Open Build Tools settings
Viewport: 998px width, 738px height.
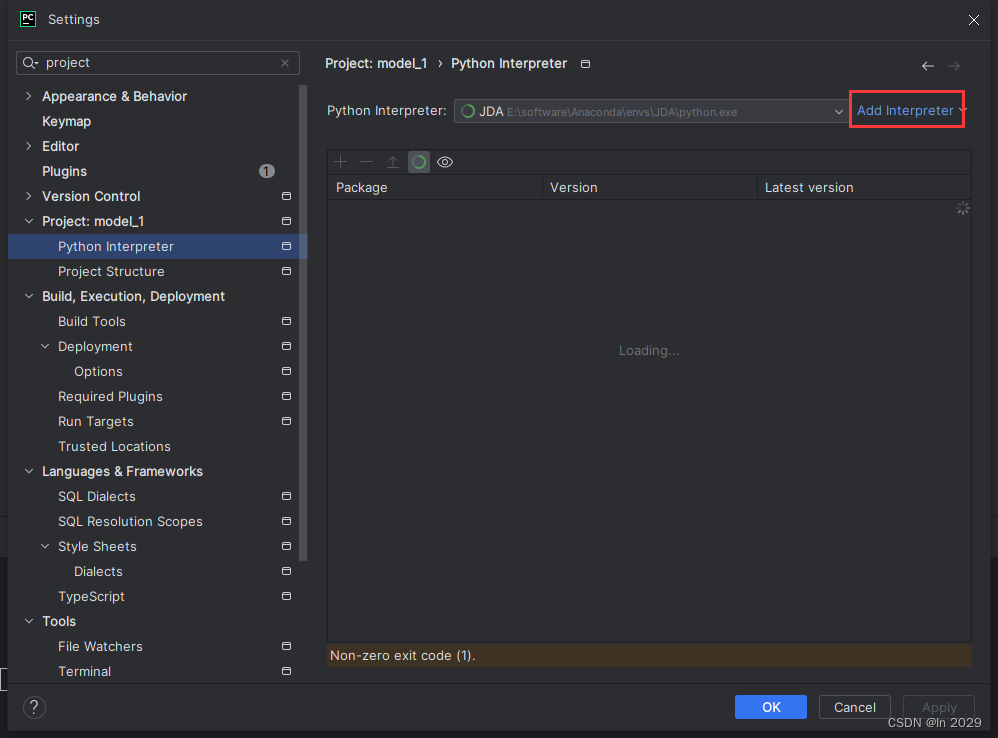92,321
